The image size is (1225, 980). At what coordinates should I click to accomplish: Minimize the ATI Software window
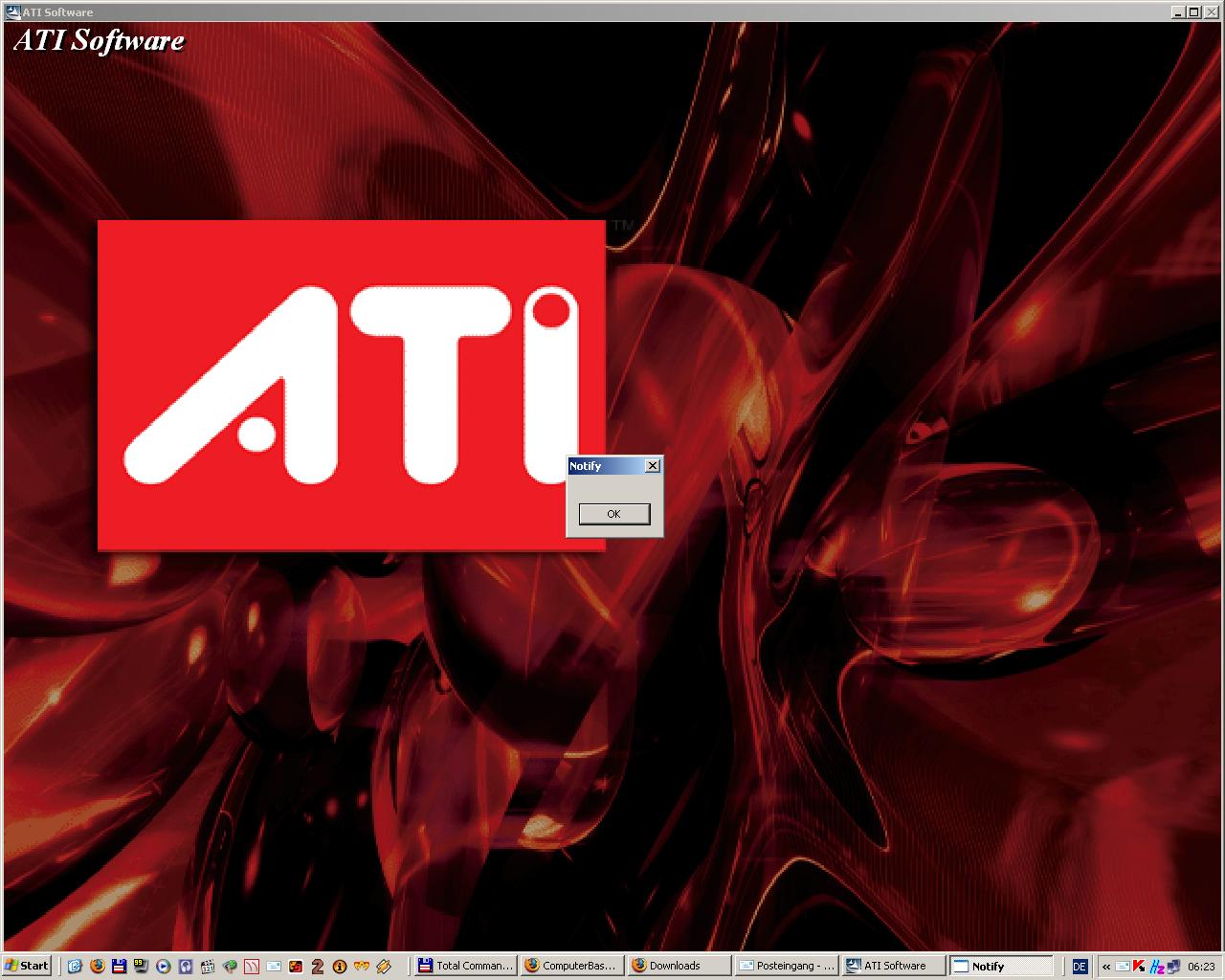tap(1178, 11)
